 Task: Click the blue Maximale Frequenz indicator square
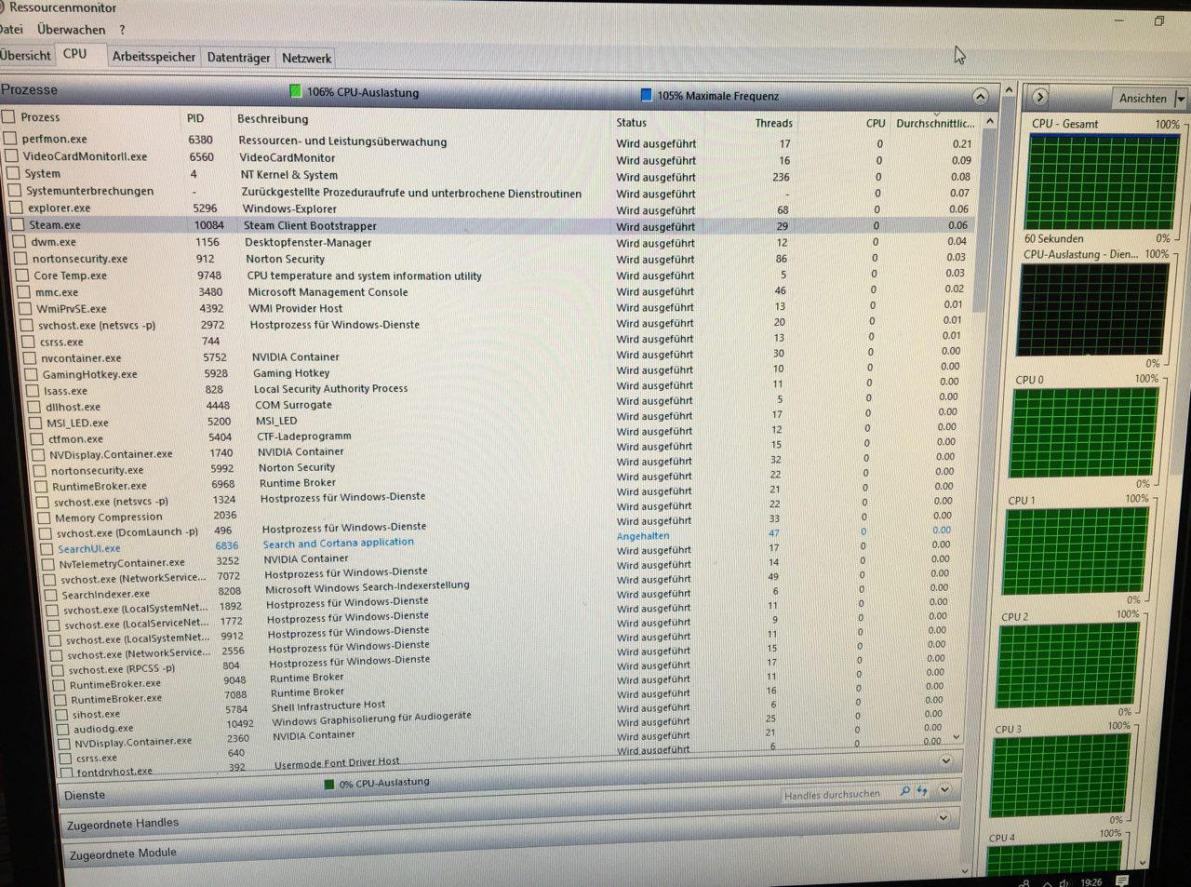646,95
